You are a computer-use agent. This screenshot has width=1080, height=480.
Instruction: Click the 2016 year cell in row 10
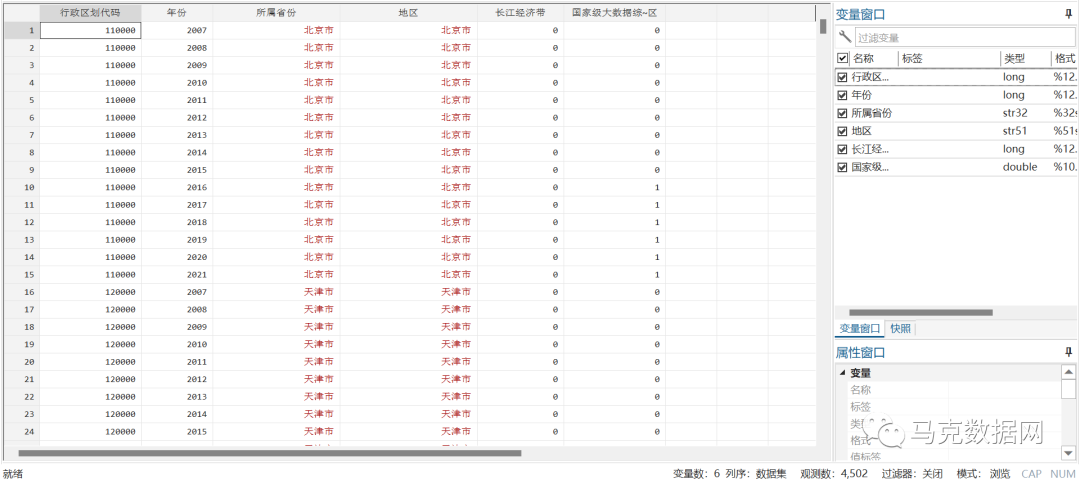click(177, 187)
